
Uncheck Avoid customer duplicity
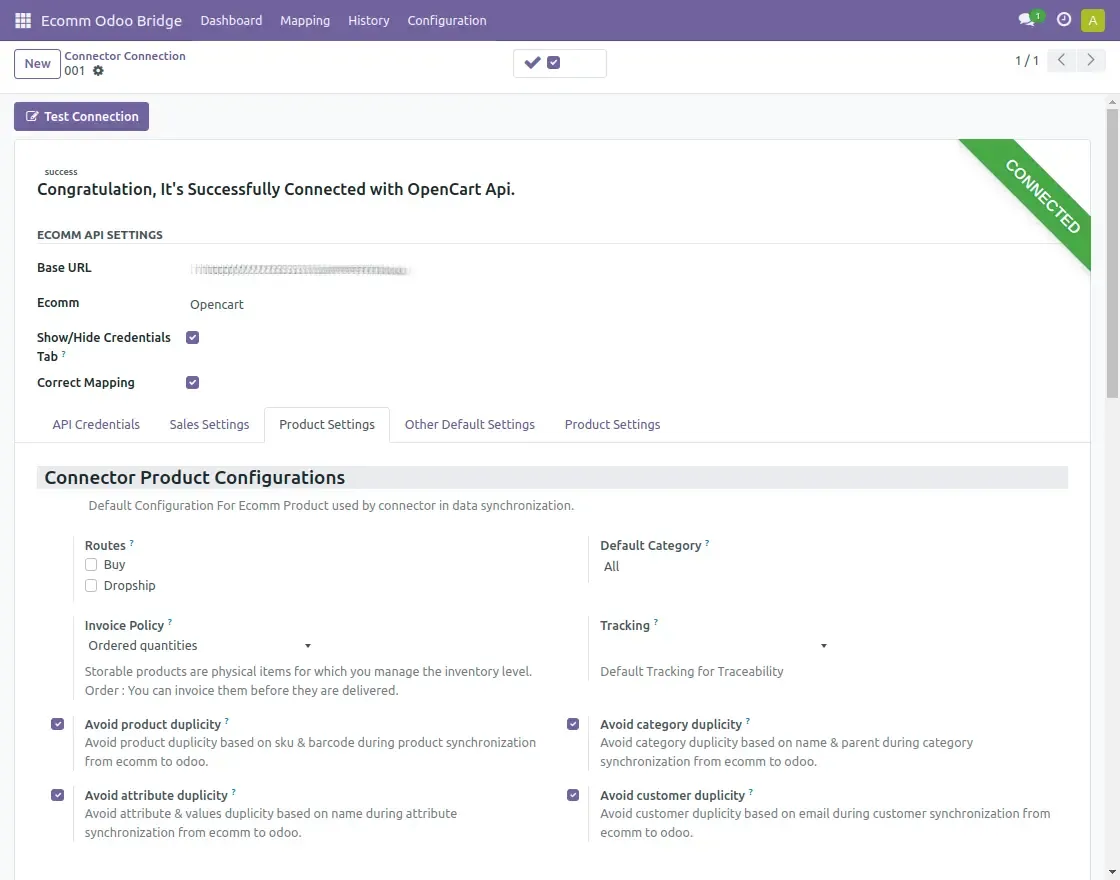573,794
